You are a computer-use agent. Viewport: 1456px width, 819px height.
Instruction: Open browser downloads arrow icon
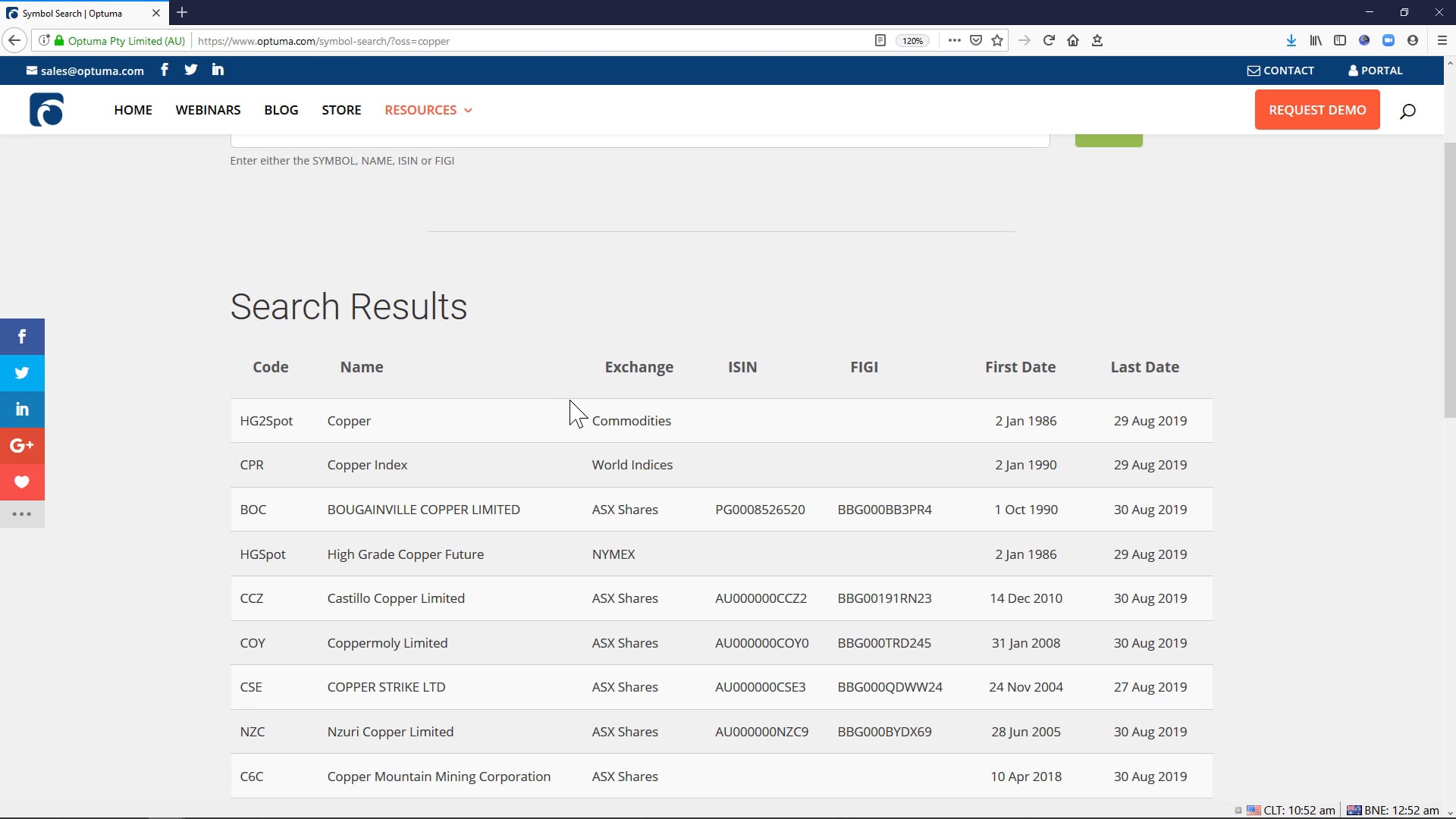click(x=1291, y=41)
